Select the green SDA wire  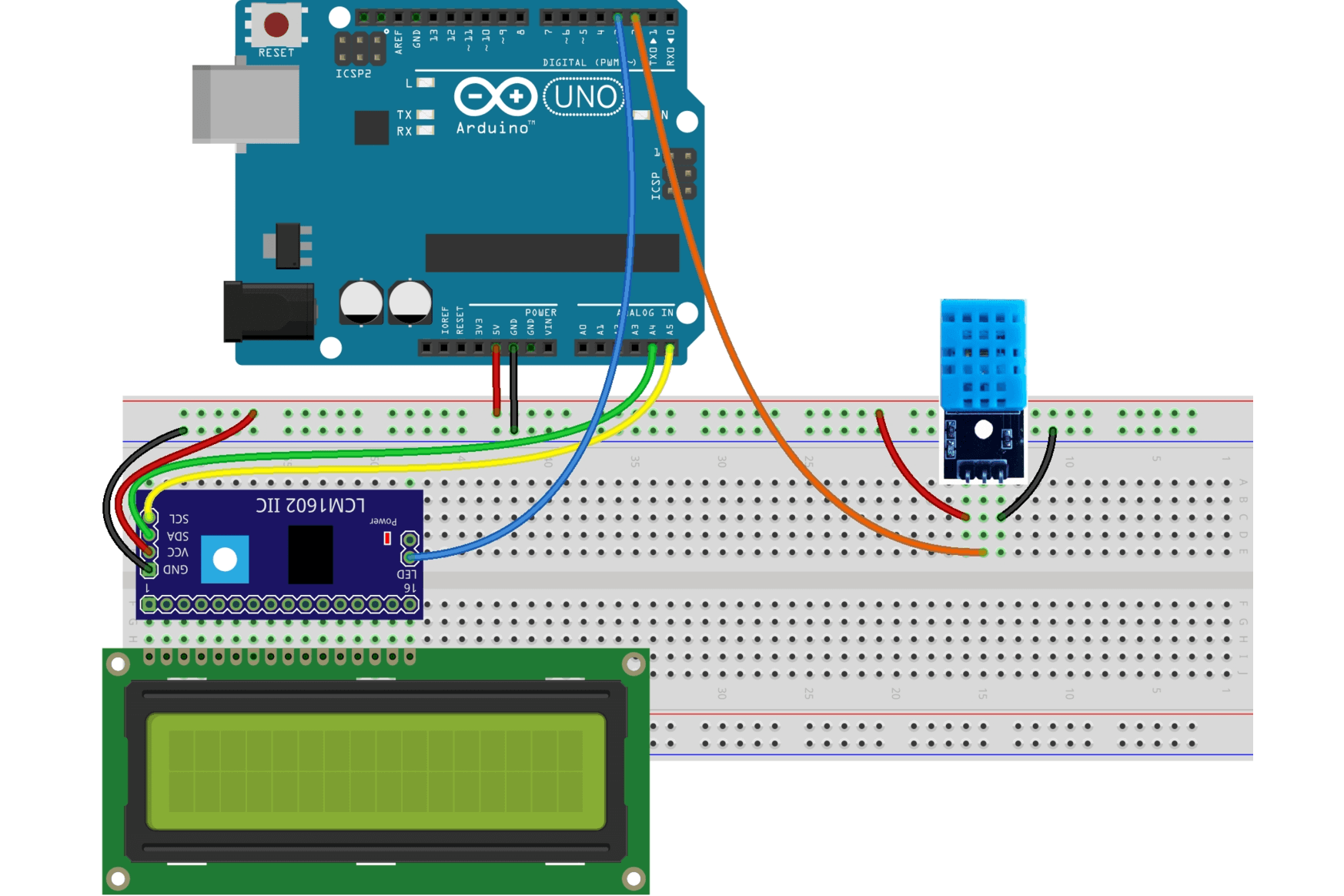tap(385, 453)
